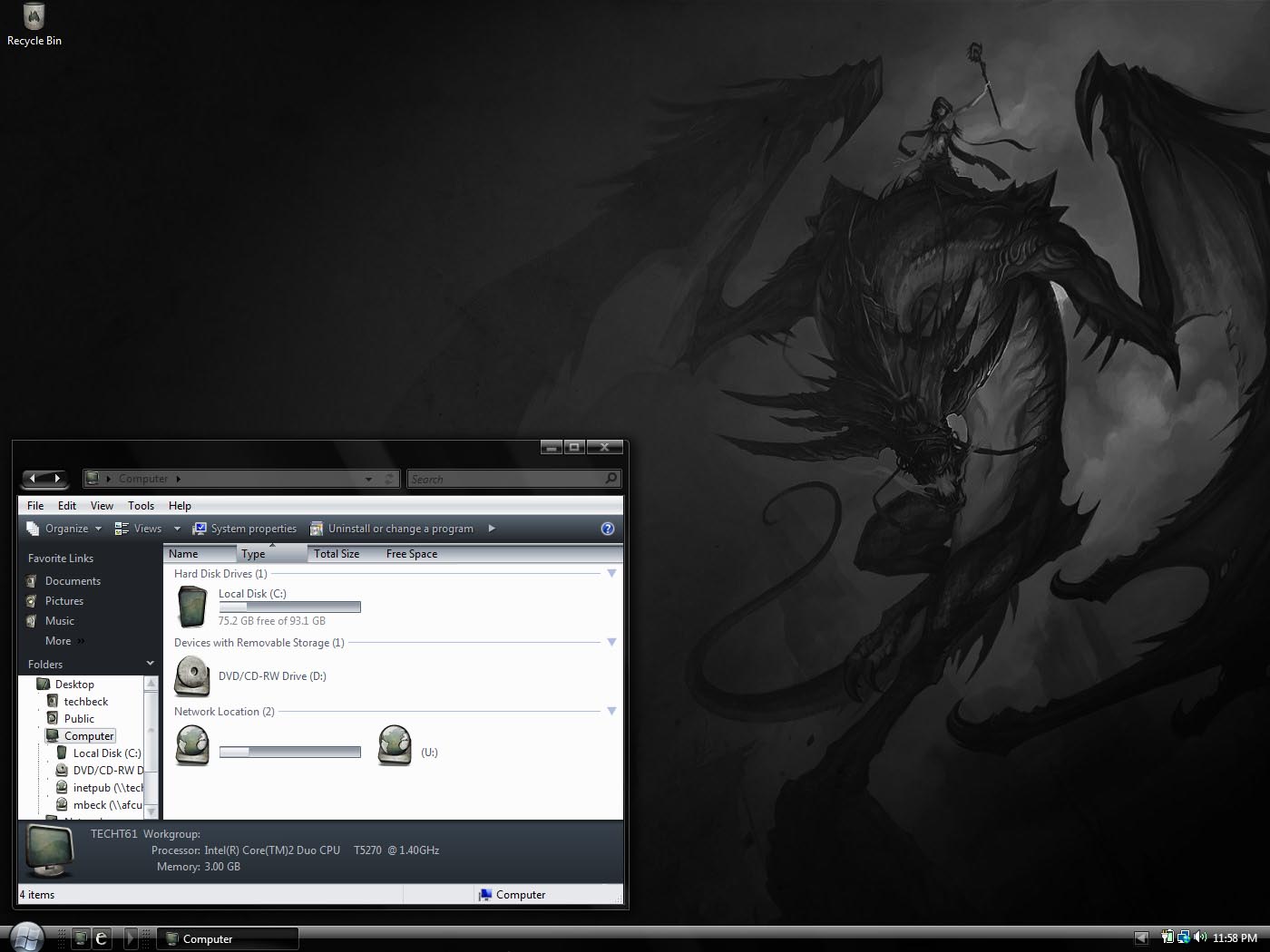Open the View menu
This screenshot has width=1270, height=952.
102,506
